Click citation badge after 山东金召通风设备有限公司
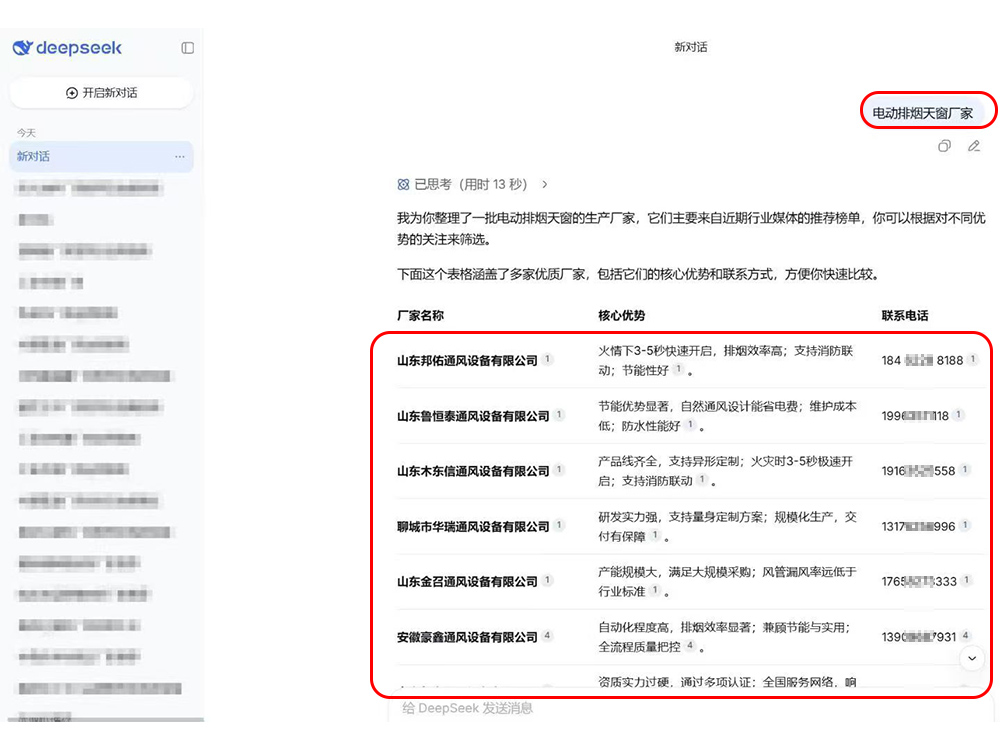The image size is (1000, 750). 547,580
